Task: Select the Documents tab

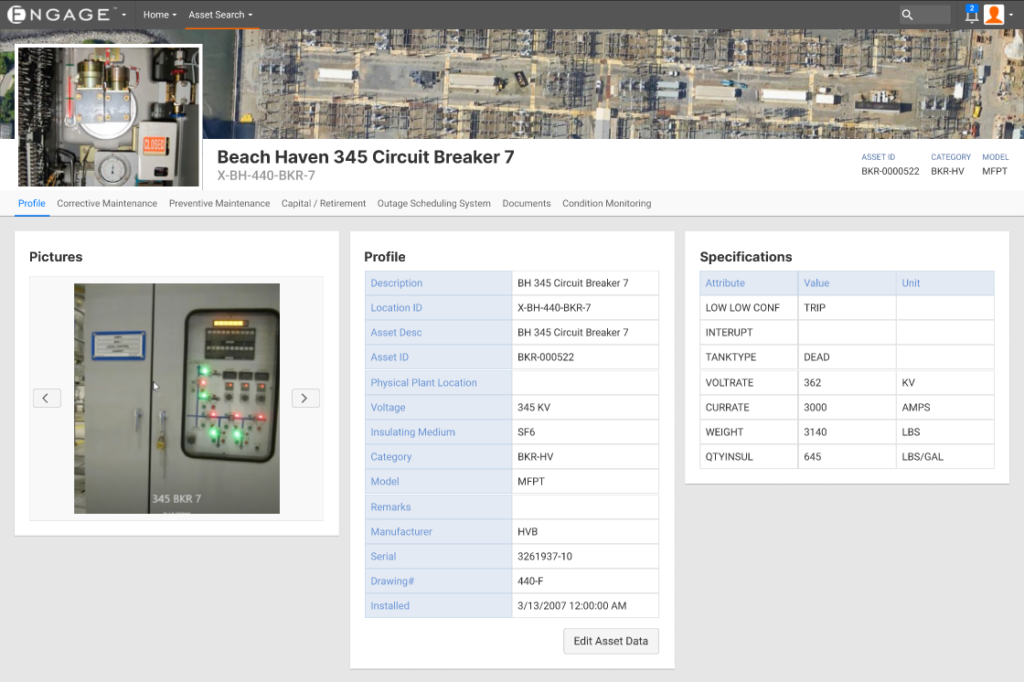Action: tap(526, 203)
